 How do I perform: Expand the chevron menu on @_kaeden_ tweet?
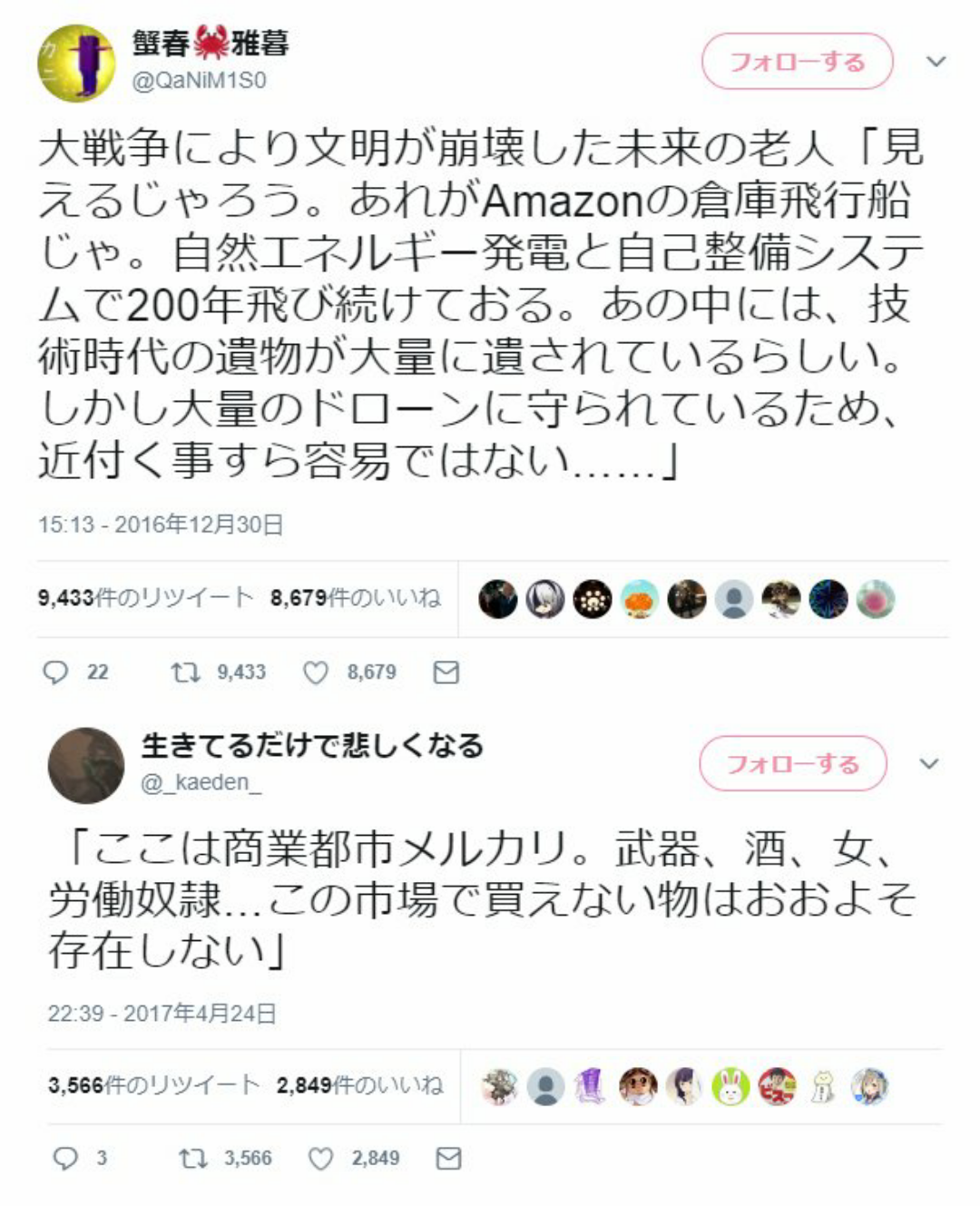point(929,763)
